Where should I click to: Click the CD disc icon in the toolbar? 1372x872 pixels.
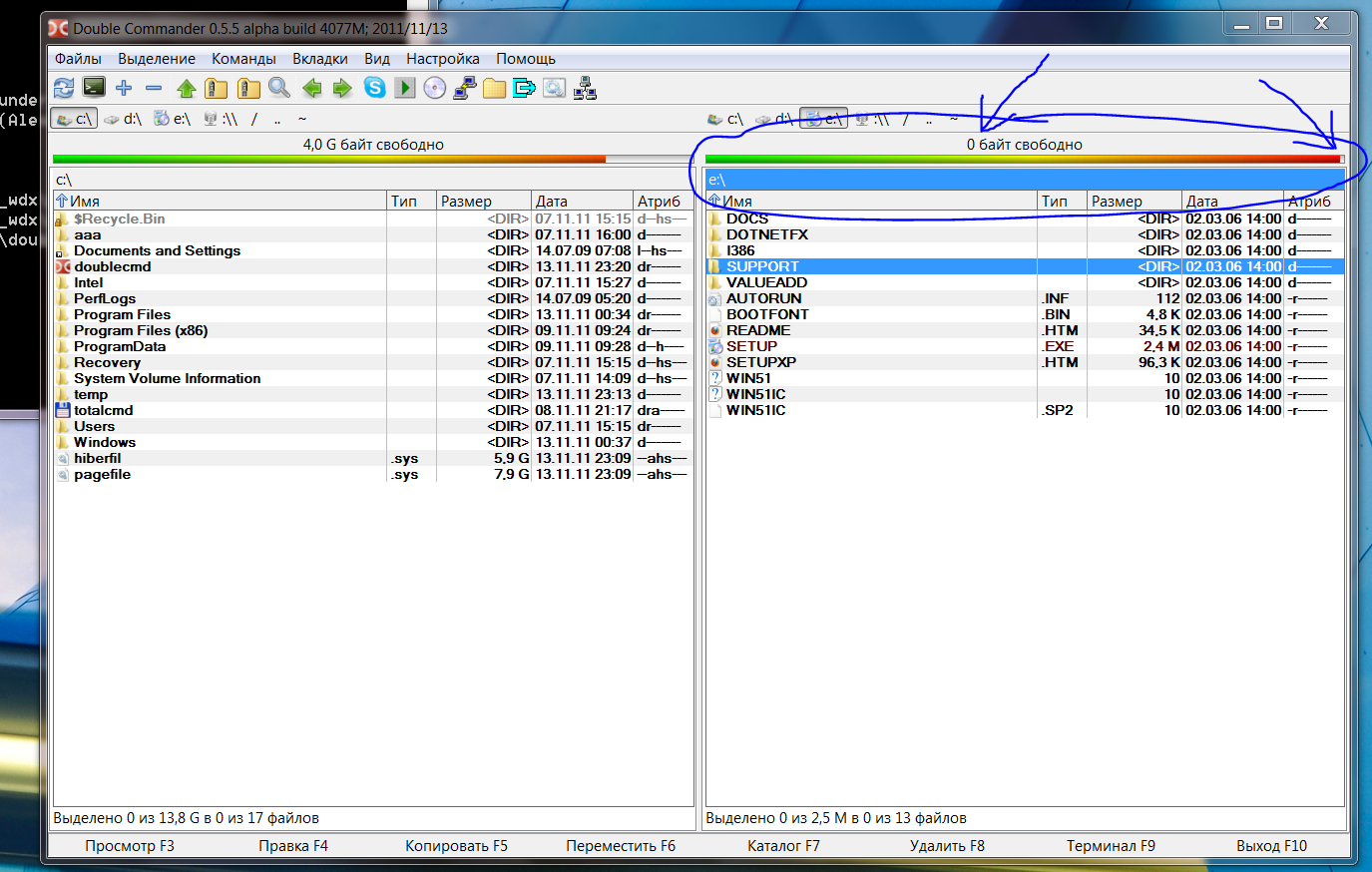[434, 88]
